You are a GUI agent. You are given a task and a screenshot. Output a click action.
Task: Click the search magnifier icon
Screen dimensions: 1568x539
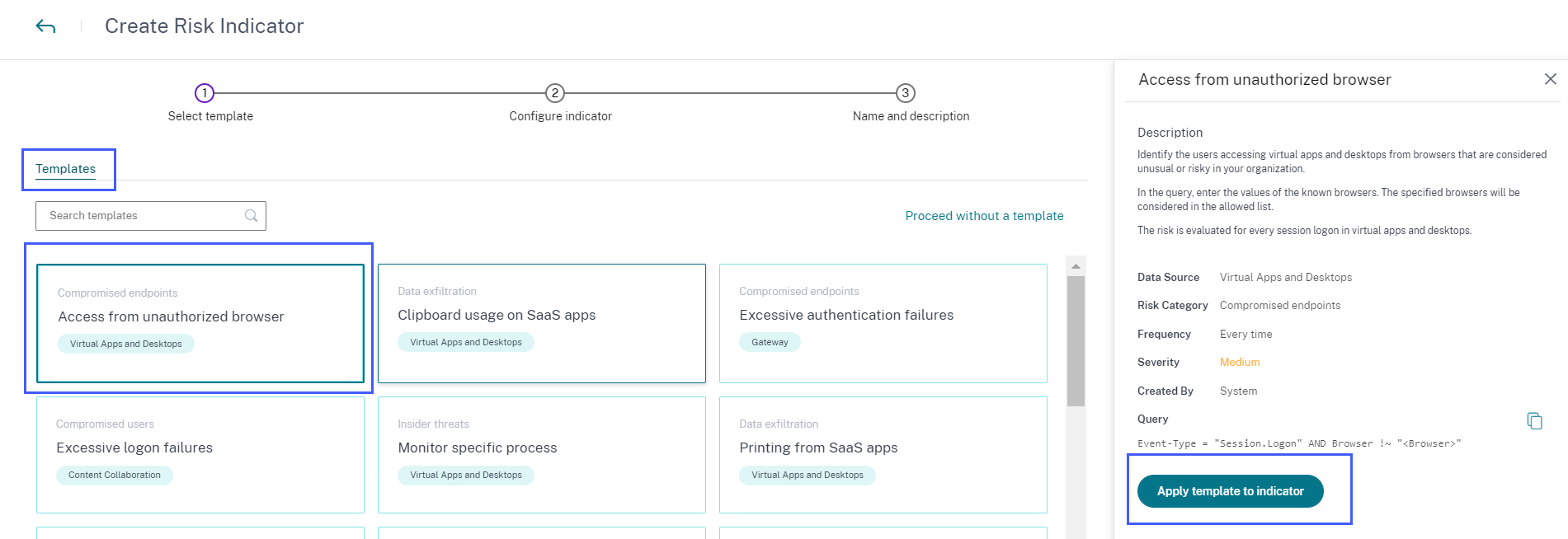click(x=252, y=216)
